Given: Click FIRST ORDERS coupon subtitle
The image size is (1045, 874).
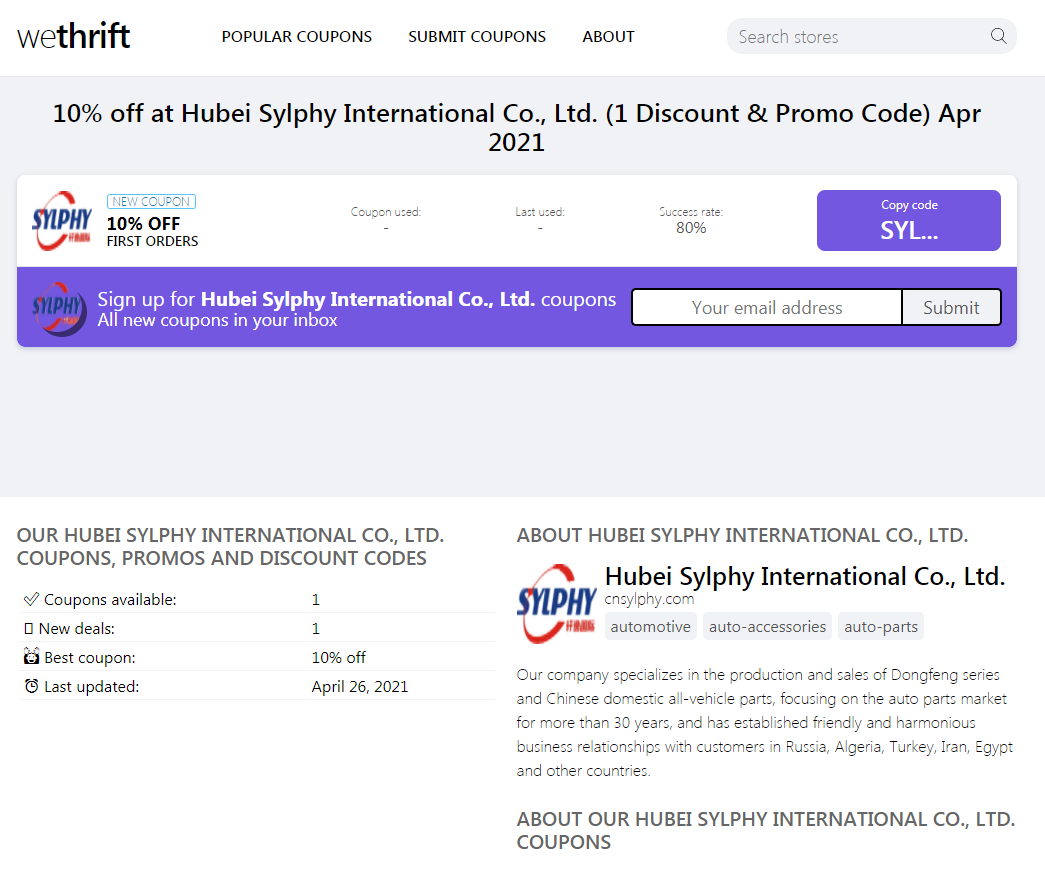Looking at the screenshot, I should (152, 241).
